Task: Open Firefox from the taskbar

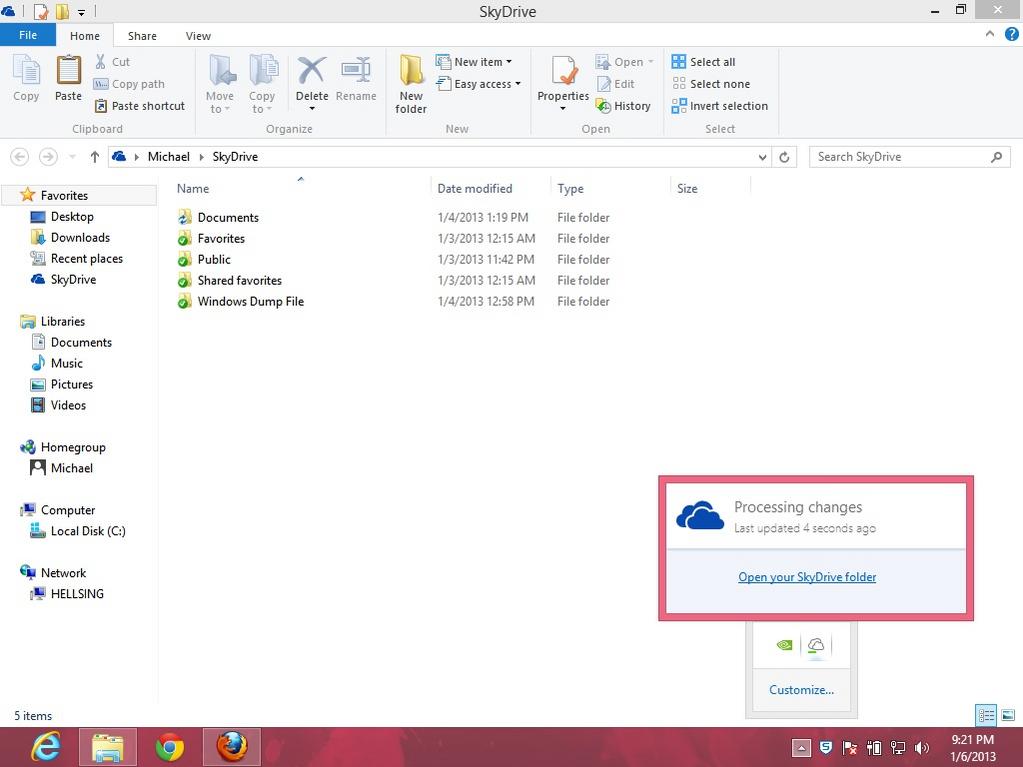Action: (x=232, y=747)
